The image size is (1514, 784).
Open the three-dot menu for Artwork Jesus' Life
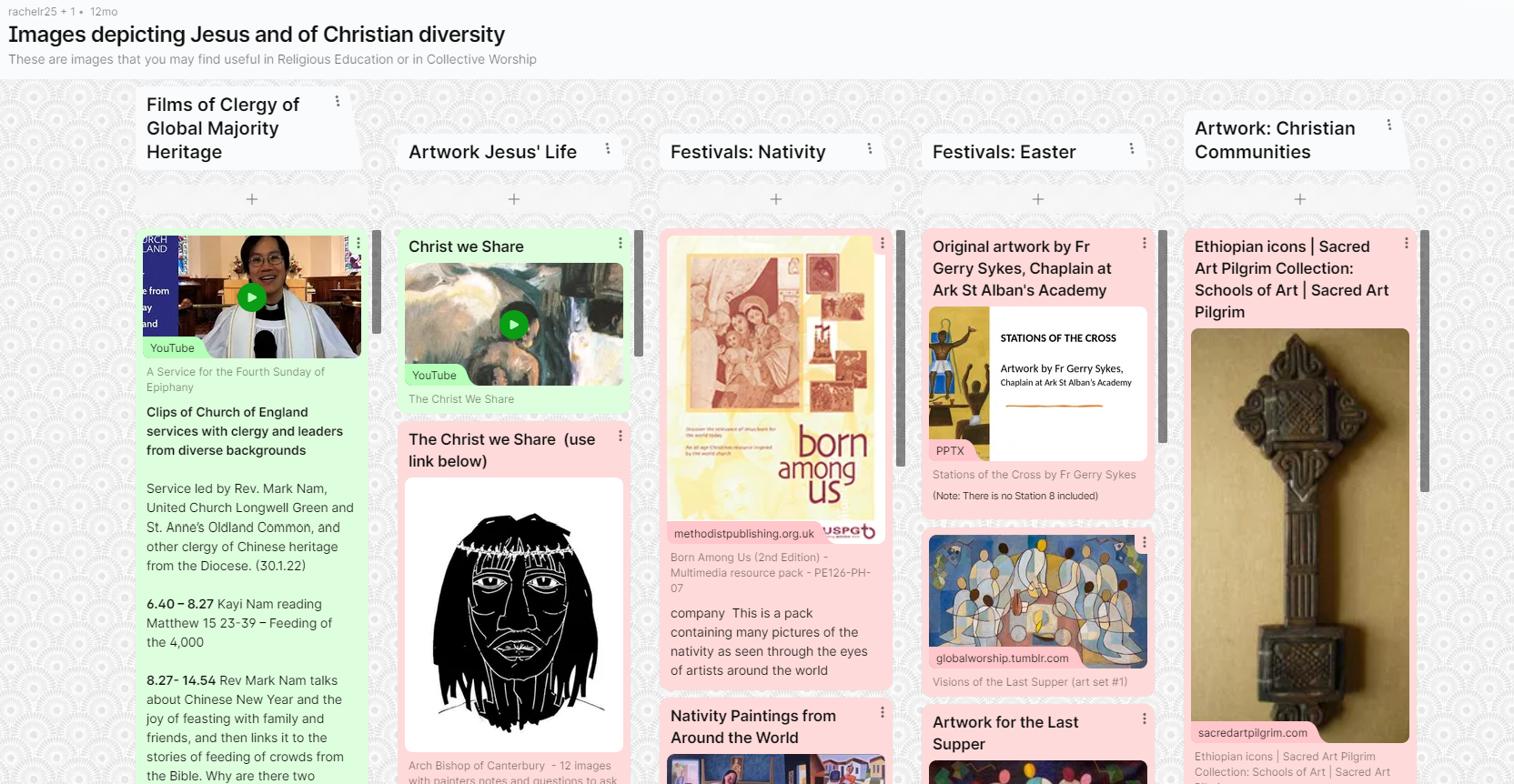608,148
